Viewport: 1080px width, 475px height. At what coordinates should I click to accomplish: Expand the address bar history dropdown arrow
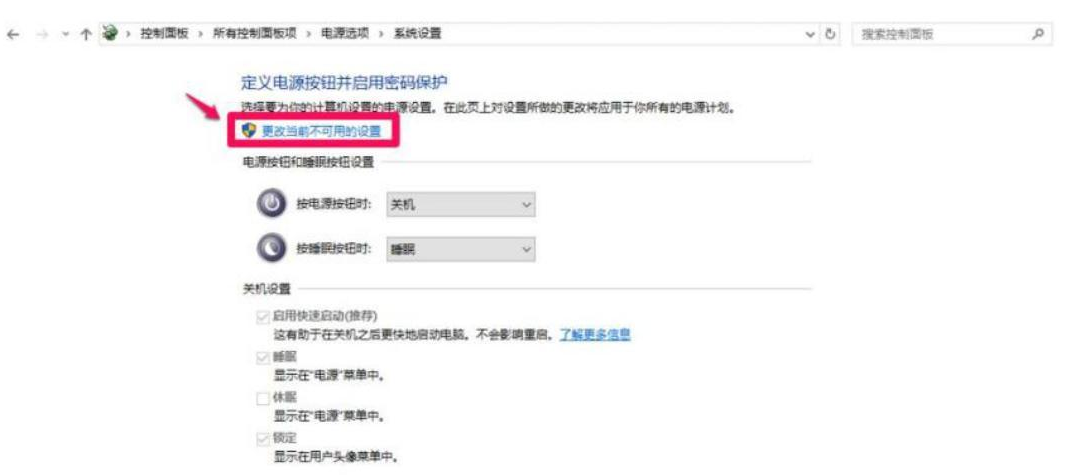pos(811,34)
